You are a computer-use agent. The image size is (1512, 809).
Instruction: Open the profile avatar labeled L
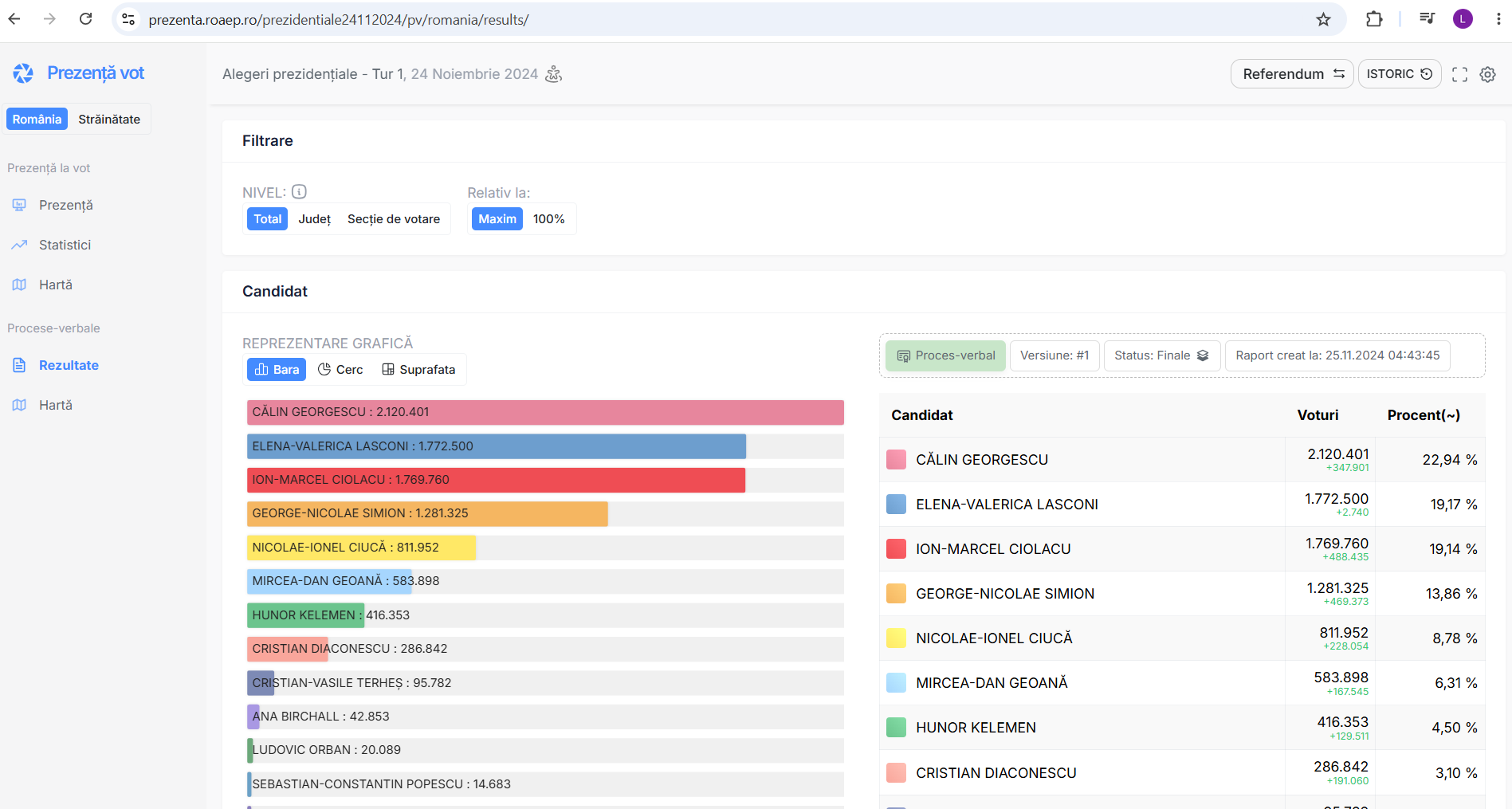1463,19
